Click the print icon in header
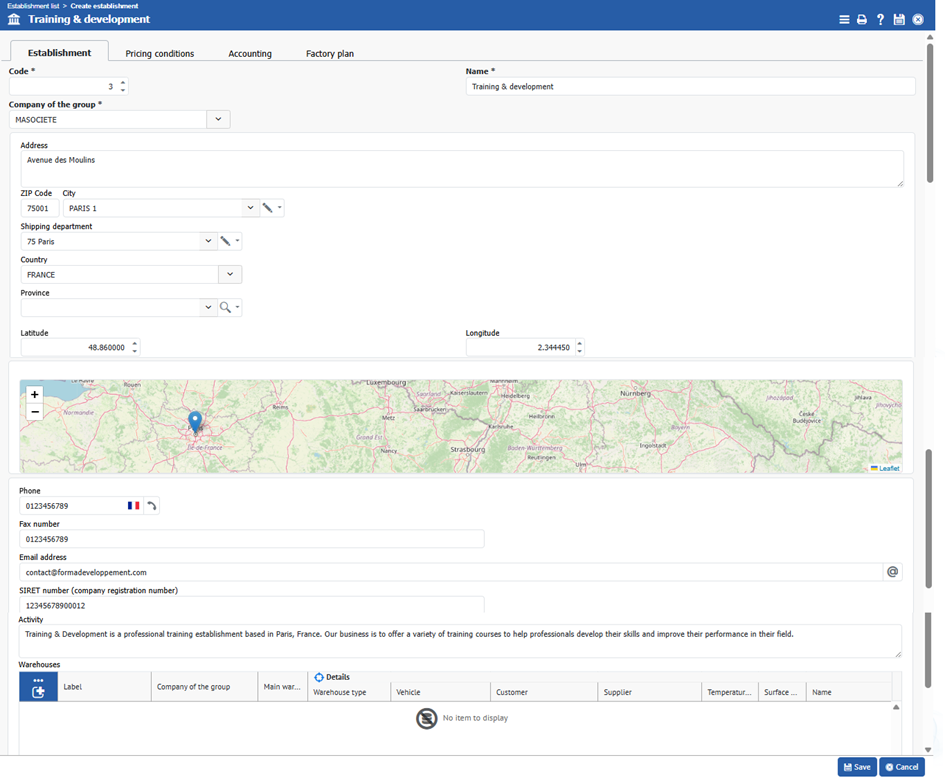Image resolution: width=945 pixels, height=778 pixels. pos(862,19)
